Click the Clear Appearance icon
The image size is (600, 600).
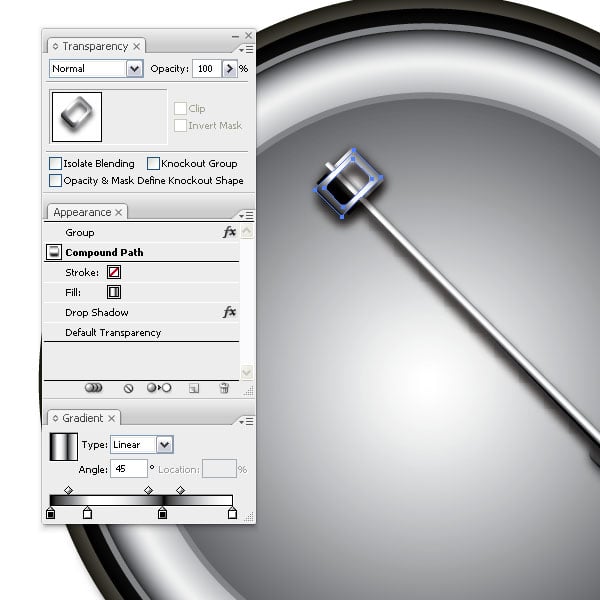(129, 388)
